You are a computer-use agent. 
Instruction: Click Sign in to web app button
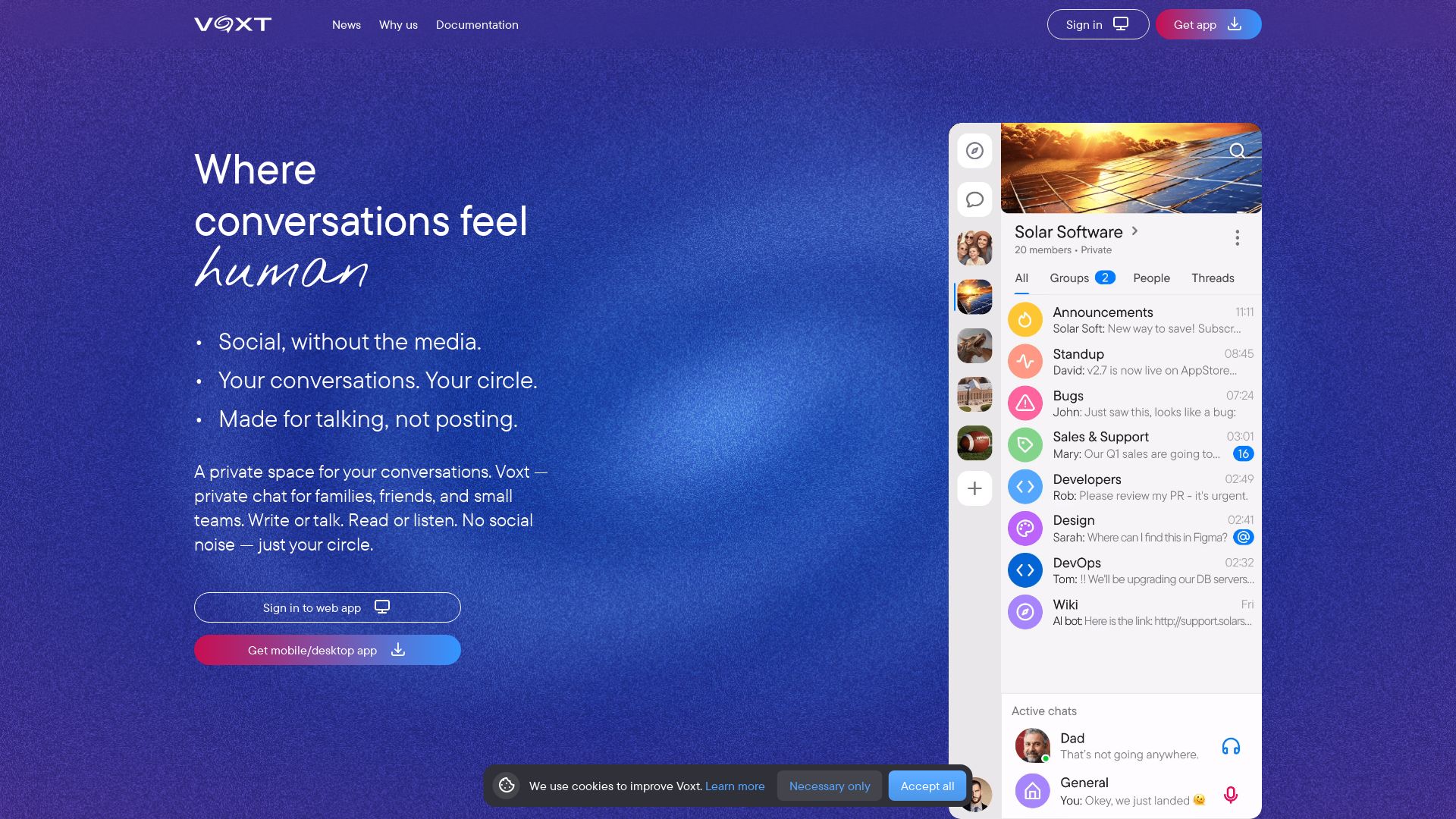pos(328,607)
